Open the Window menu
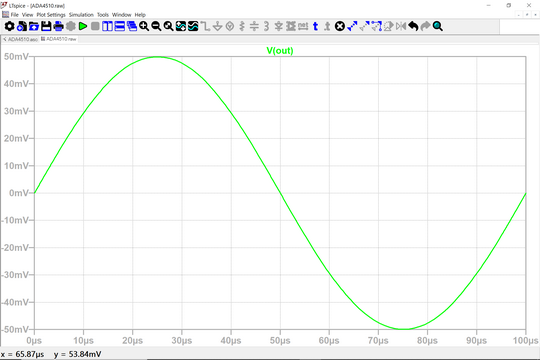Screen dimensions: 540x360 click(122, 15)
